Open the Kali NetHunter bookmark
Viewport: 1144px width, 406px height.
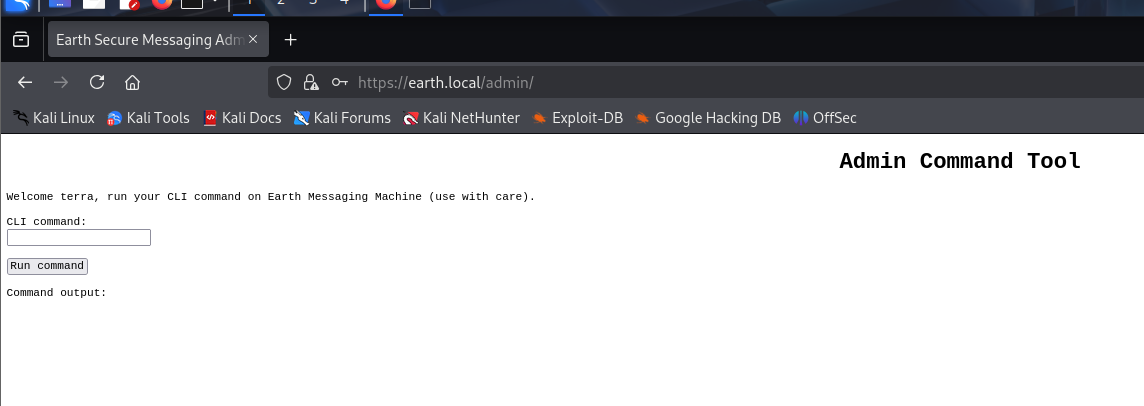click(461, 118)
